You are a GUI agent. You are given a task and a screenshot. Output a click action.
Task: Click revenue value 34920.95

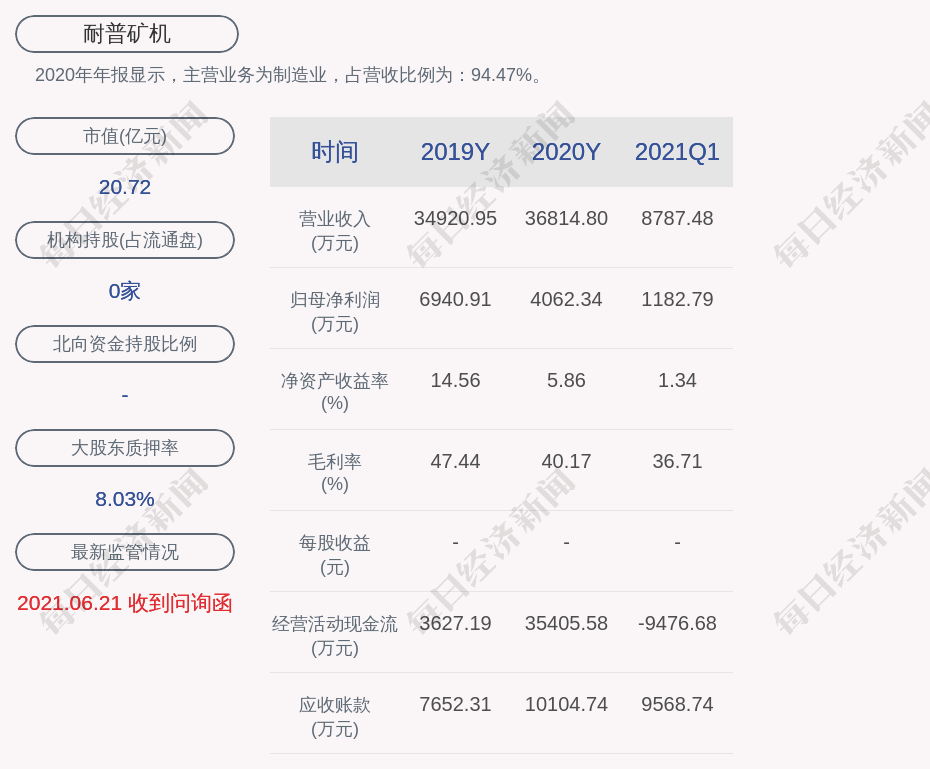[456, 218]
